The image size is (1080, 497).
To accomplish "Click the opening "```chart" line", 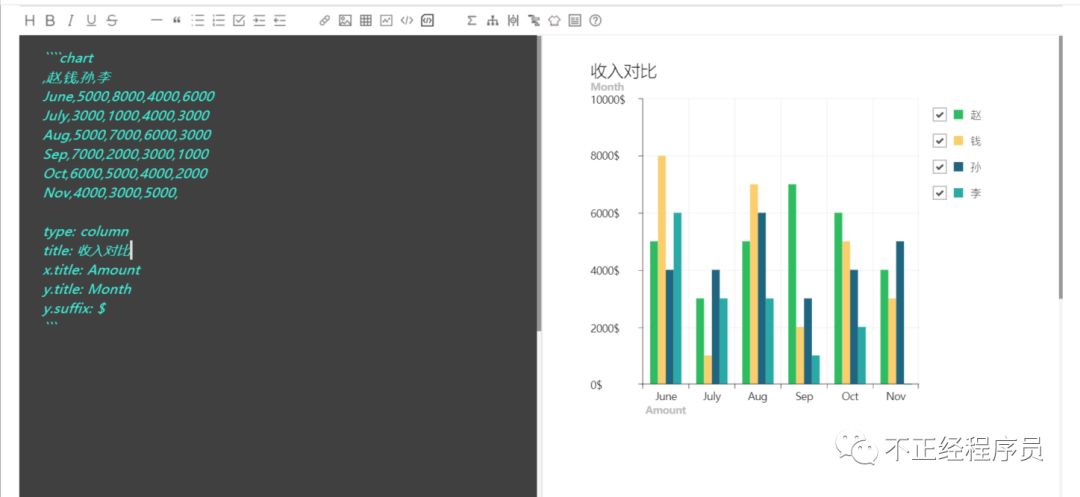I will pos(69,58).
